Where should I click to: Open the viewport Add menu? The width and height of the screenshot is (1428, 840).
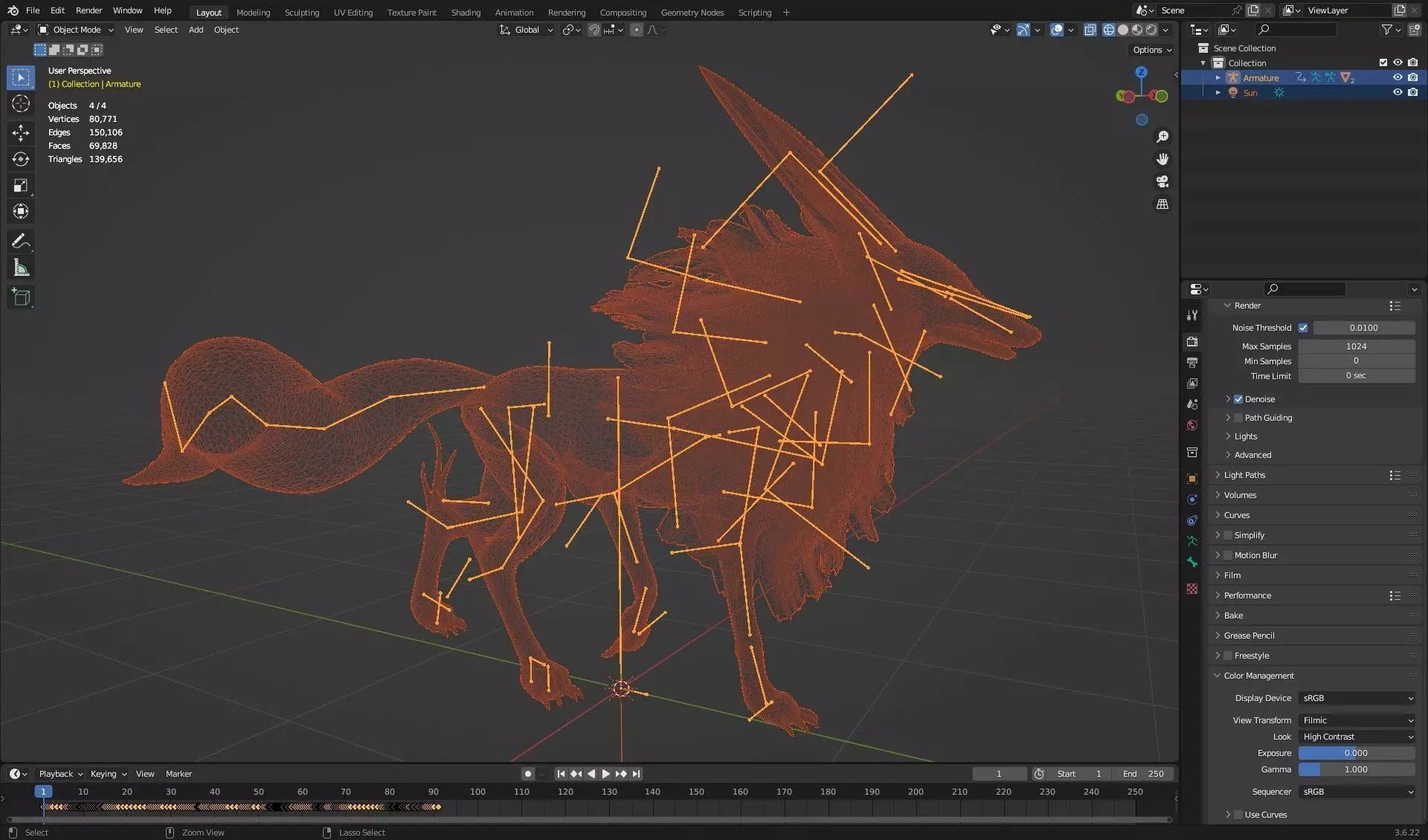tap(196, 30)
